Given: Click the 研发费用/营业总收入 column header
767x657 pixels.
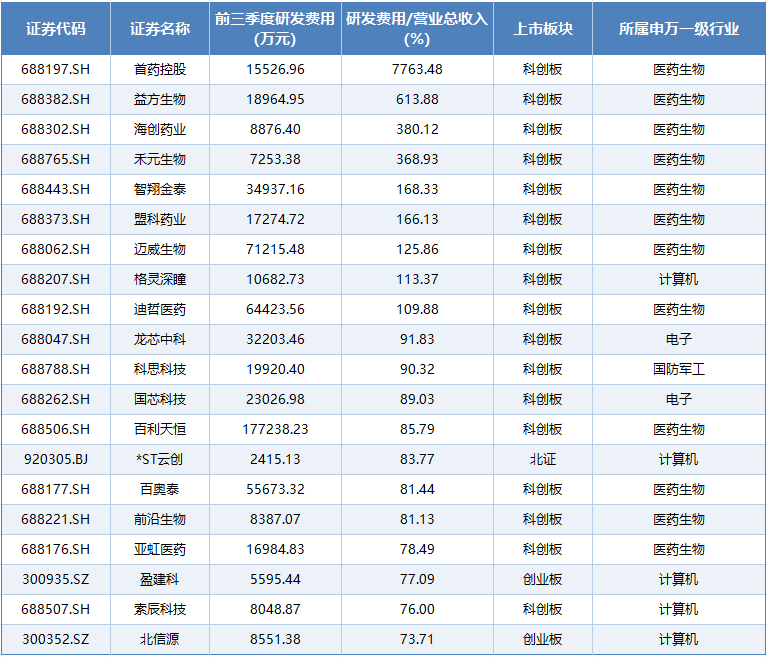Looking at the screenshot, I should coord(417,29).
